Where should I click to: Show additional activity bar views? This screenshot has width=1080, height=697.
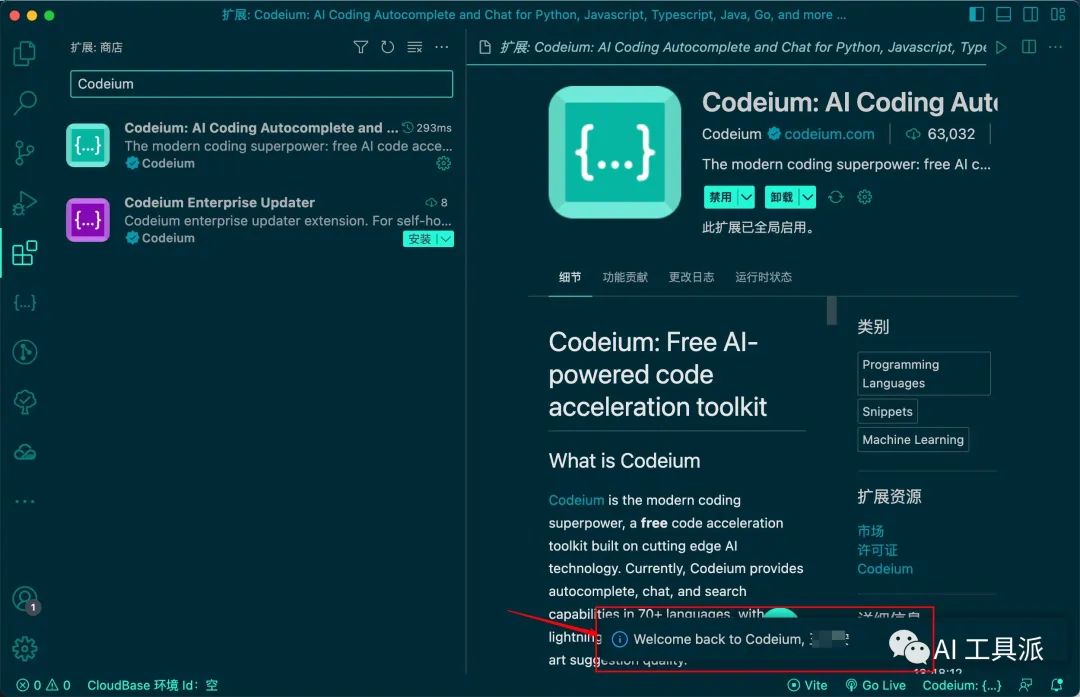tap(25, 501)
